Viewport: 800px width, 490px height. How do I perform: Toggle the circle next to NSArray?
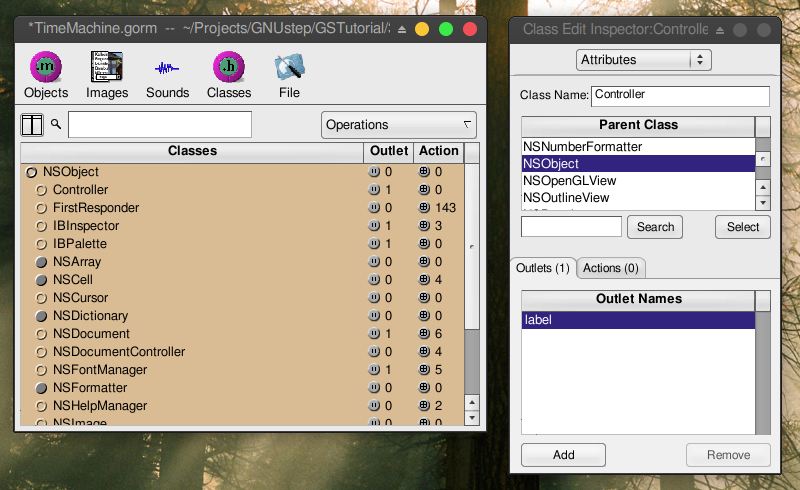pos(42,262)
